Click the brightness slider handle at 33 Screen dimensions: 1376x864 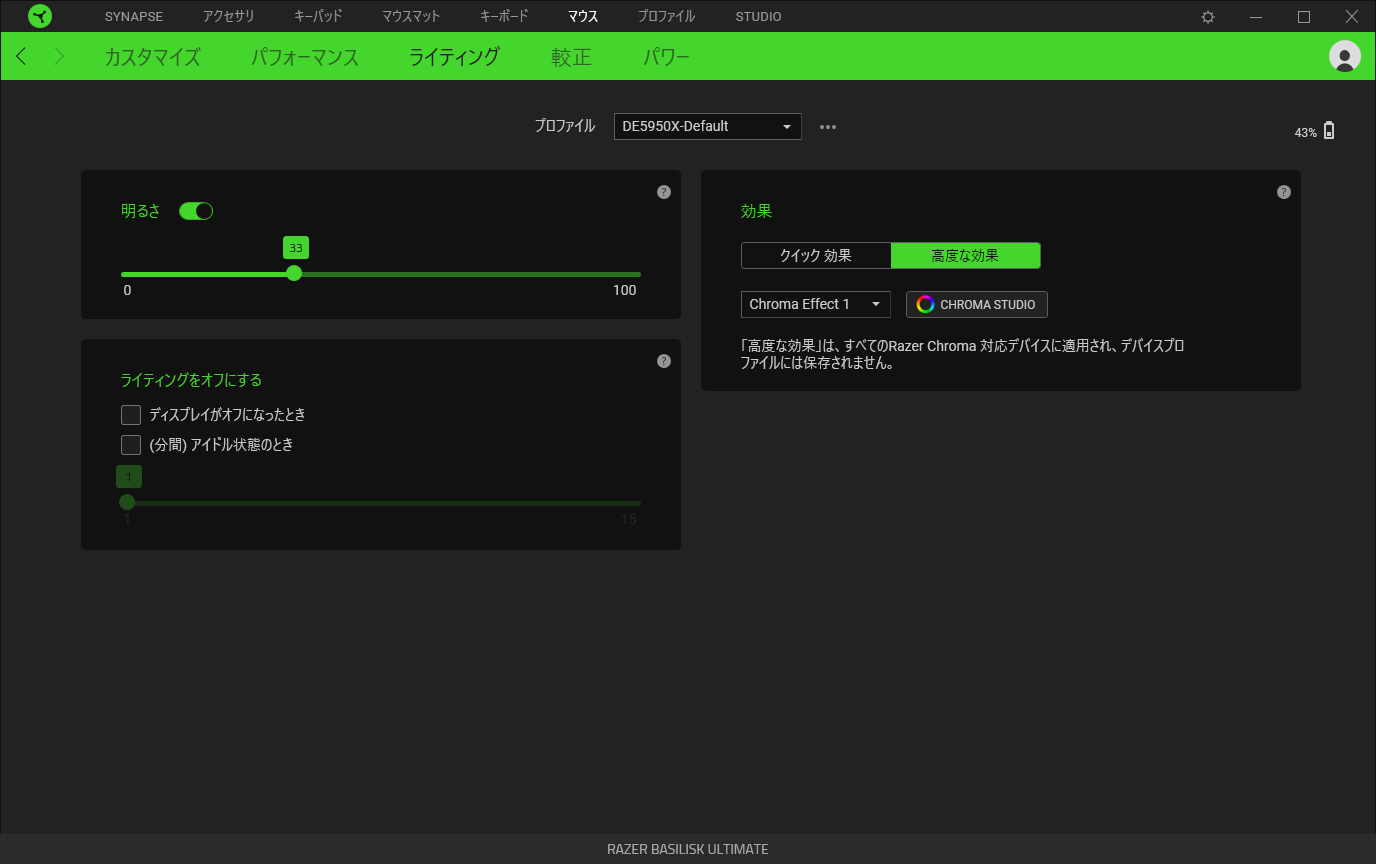294,273
